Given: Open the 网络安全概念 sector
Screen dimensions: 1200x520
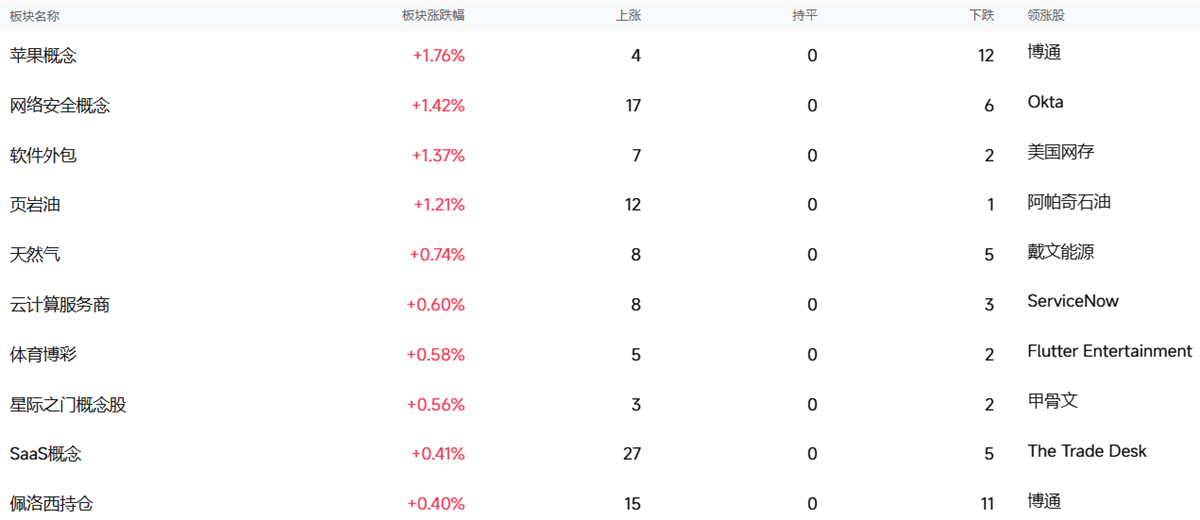Looking at the screenshot, I should [60, 105].
